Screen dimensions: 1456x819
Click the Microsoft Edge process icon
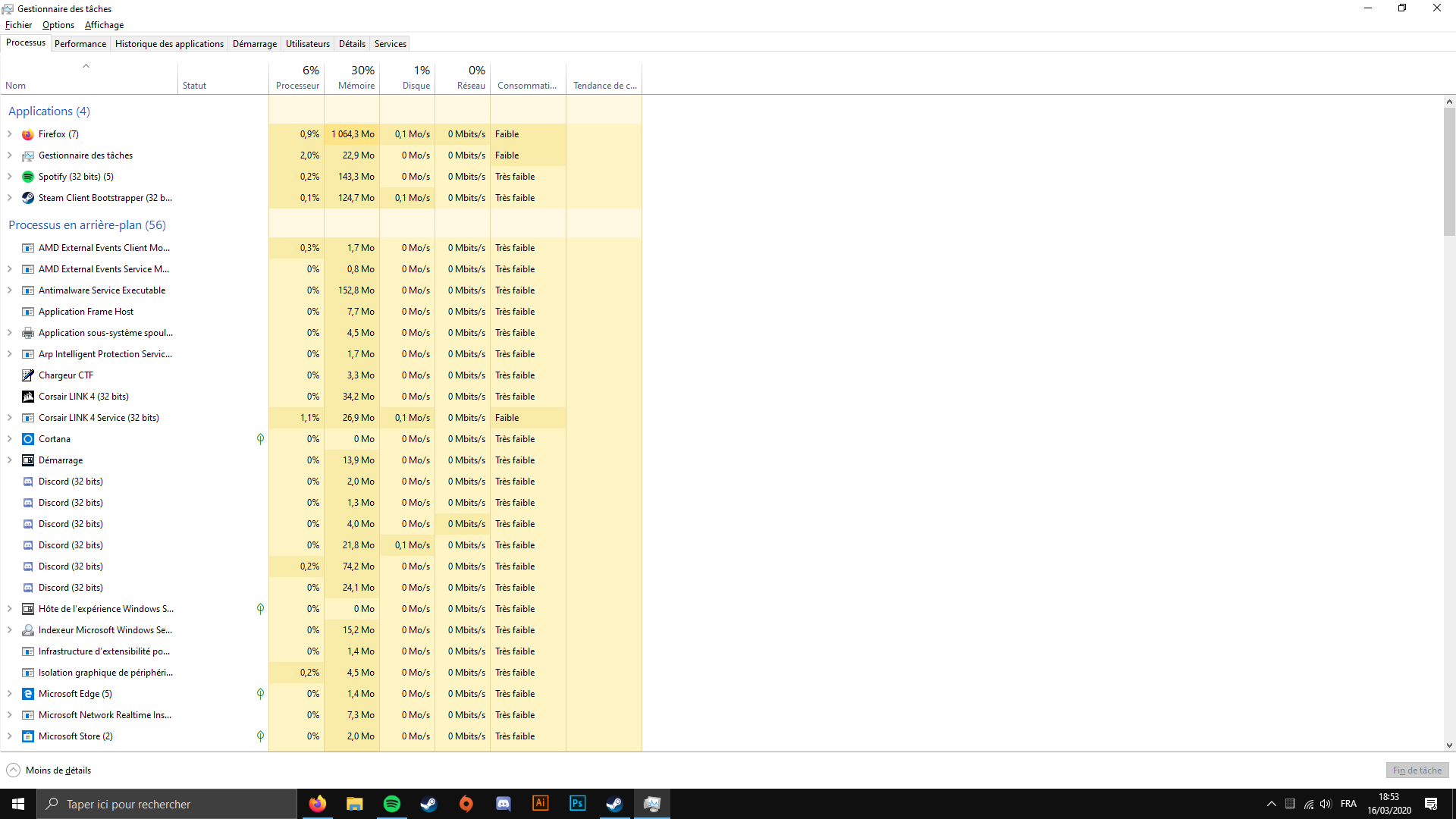point(28,694)
